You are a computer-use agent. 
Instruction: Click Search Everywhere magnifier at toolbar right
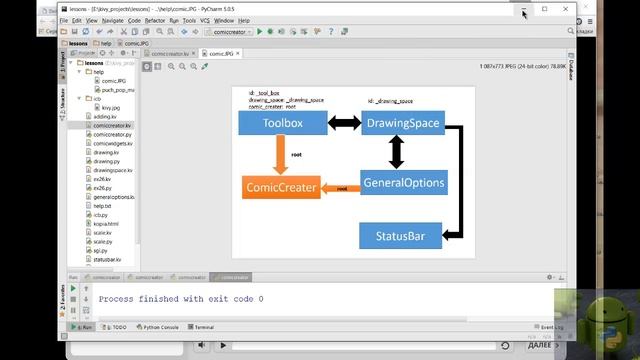coord(571,31)
